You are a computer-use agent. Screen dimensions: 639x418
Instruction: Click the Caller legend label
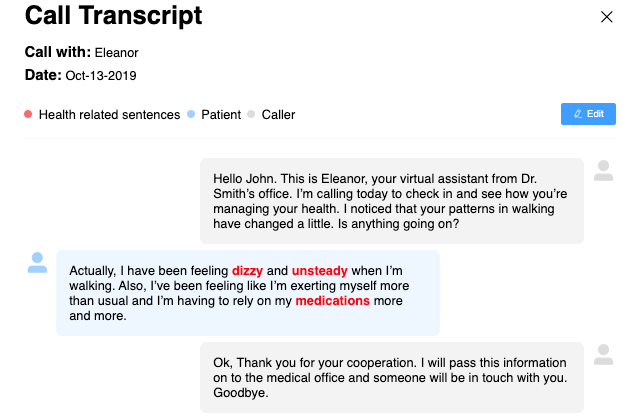point(278,115)
